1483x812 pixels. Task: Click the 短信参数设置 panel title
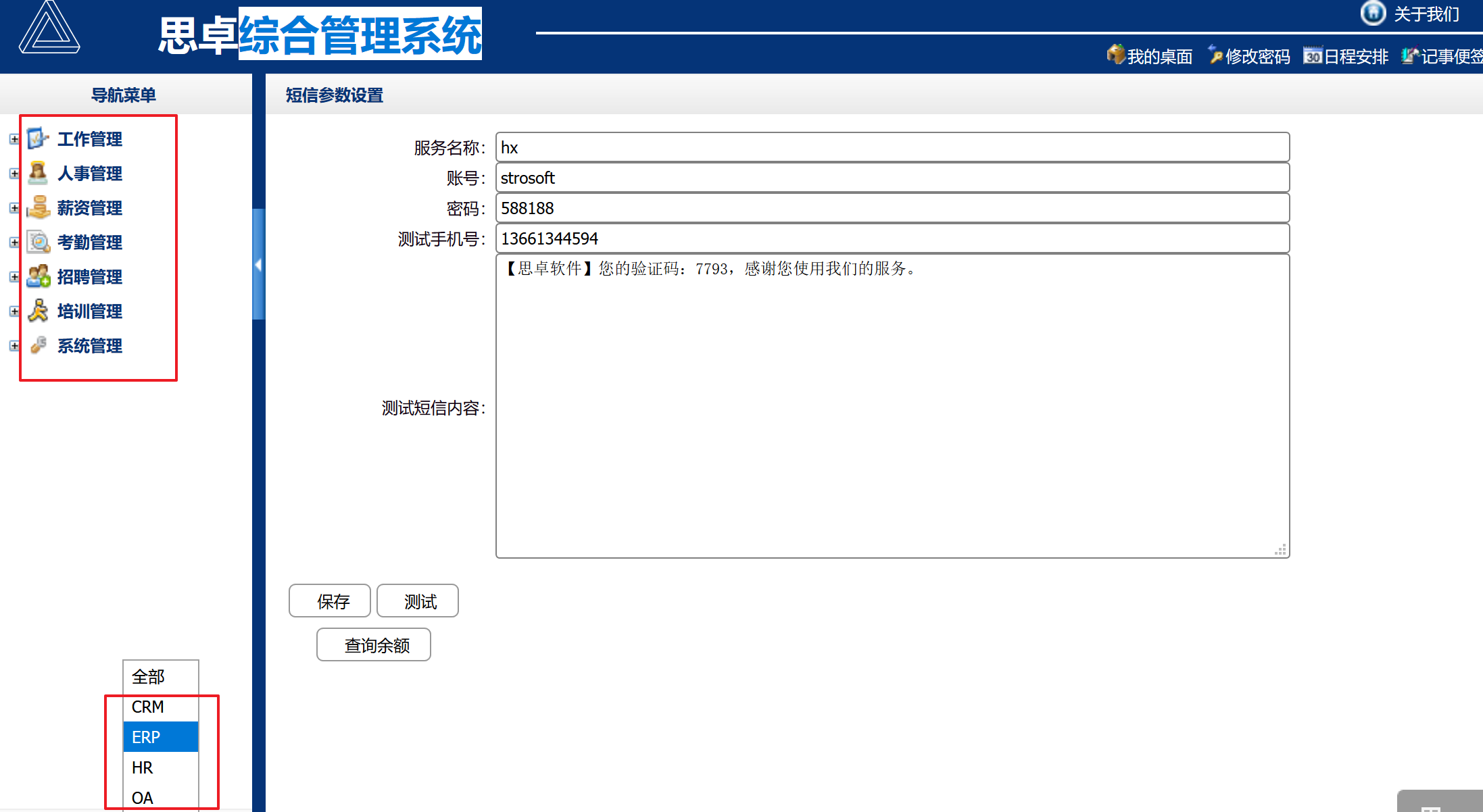[335, 95]
